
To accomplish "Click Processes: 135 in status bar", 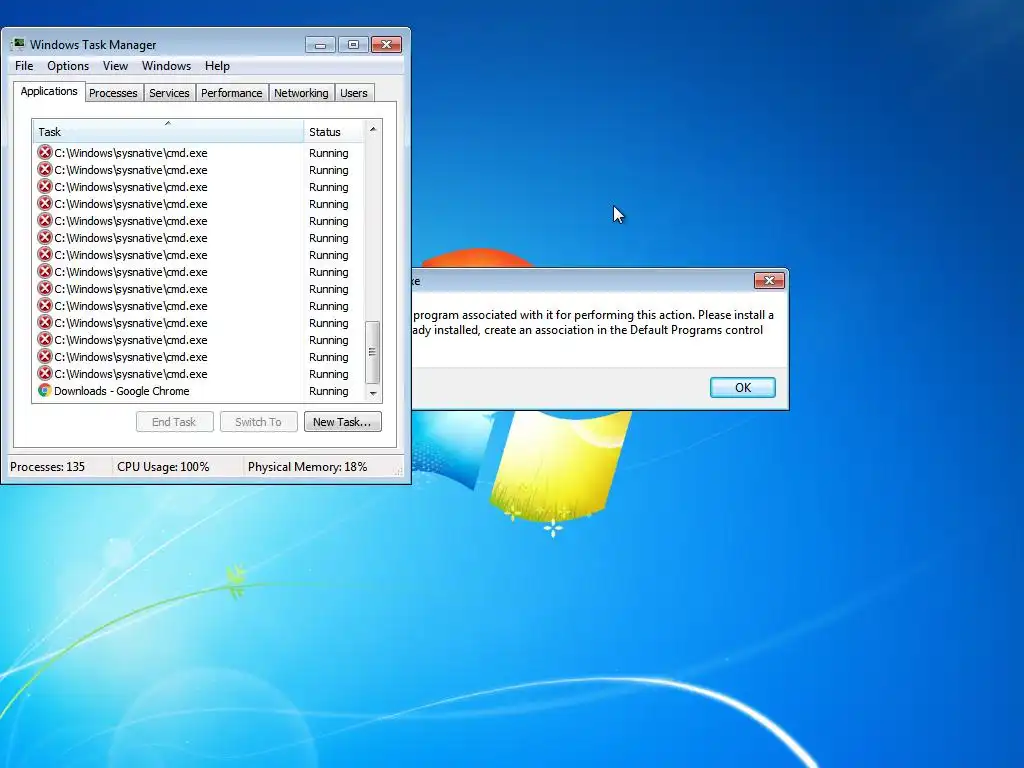I will [x=48, y=467].
